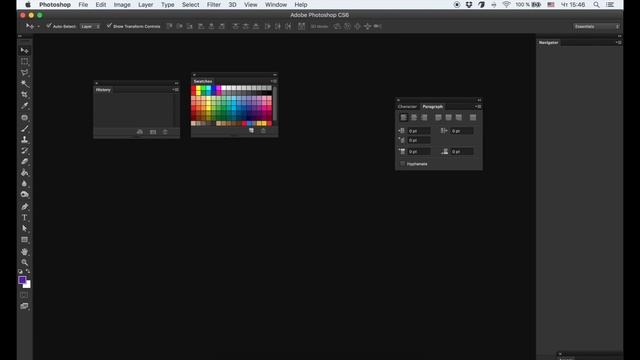The width and height of the screenshot is (640, 360).
Task: Justify last line left in Paragraph
Action: click(438, 118)
